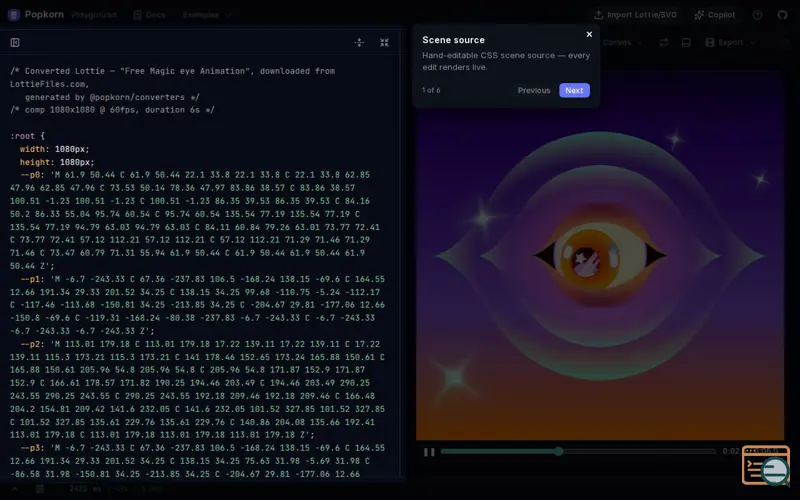The image size is (800, 500).
Task: Click the columns icon in bottom status bar
Action: 40,489
